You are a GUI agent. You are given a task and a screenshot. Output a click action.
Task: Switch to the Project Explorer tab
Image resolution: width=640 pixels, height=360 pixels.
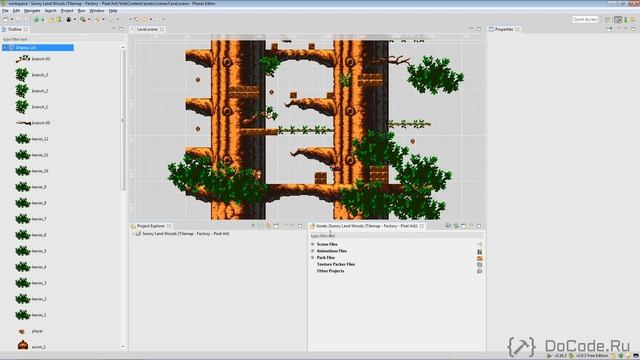tap(151, 226)
